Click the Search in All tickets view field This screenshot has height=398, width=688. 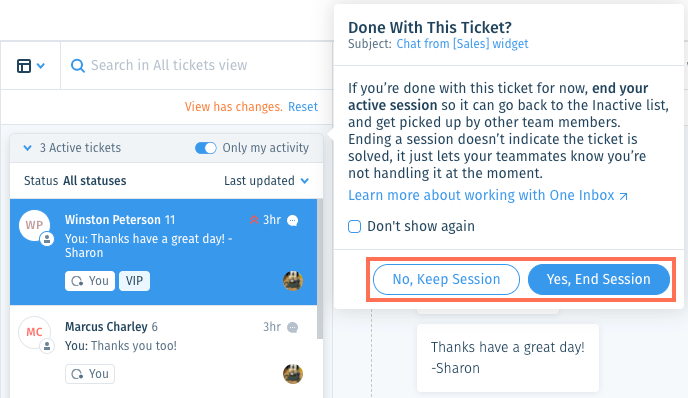197,66
